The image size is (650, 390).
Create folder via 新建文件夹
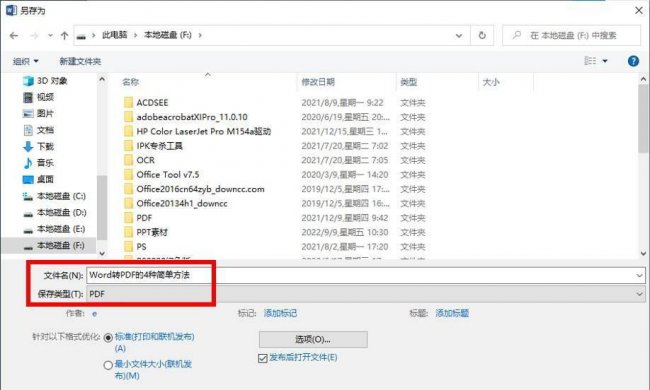[x=80, y=61]
